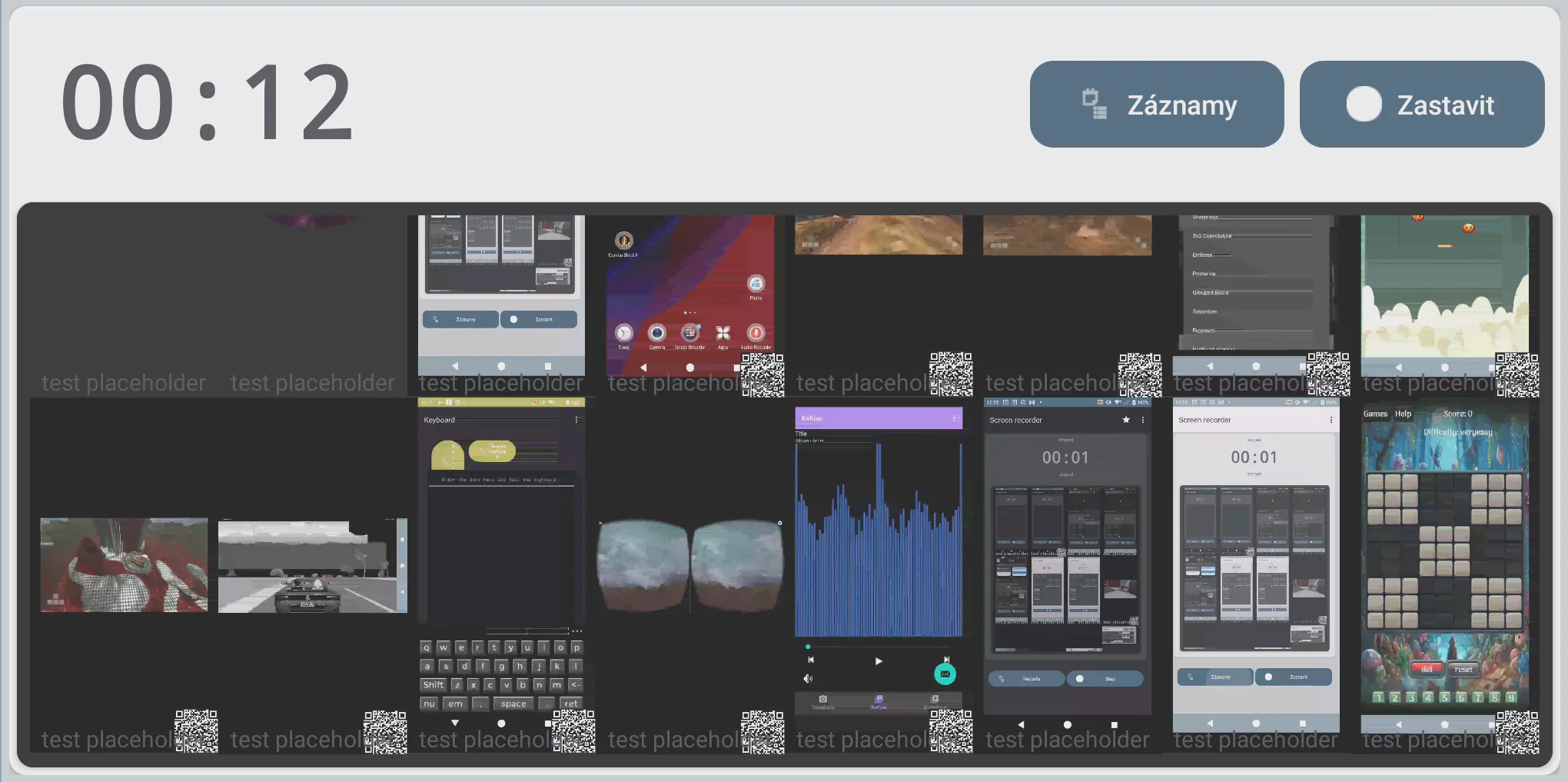
Task: Open the red cloaked figure 3D scene thumbnail
Action: (x=124, y=565)
